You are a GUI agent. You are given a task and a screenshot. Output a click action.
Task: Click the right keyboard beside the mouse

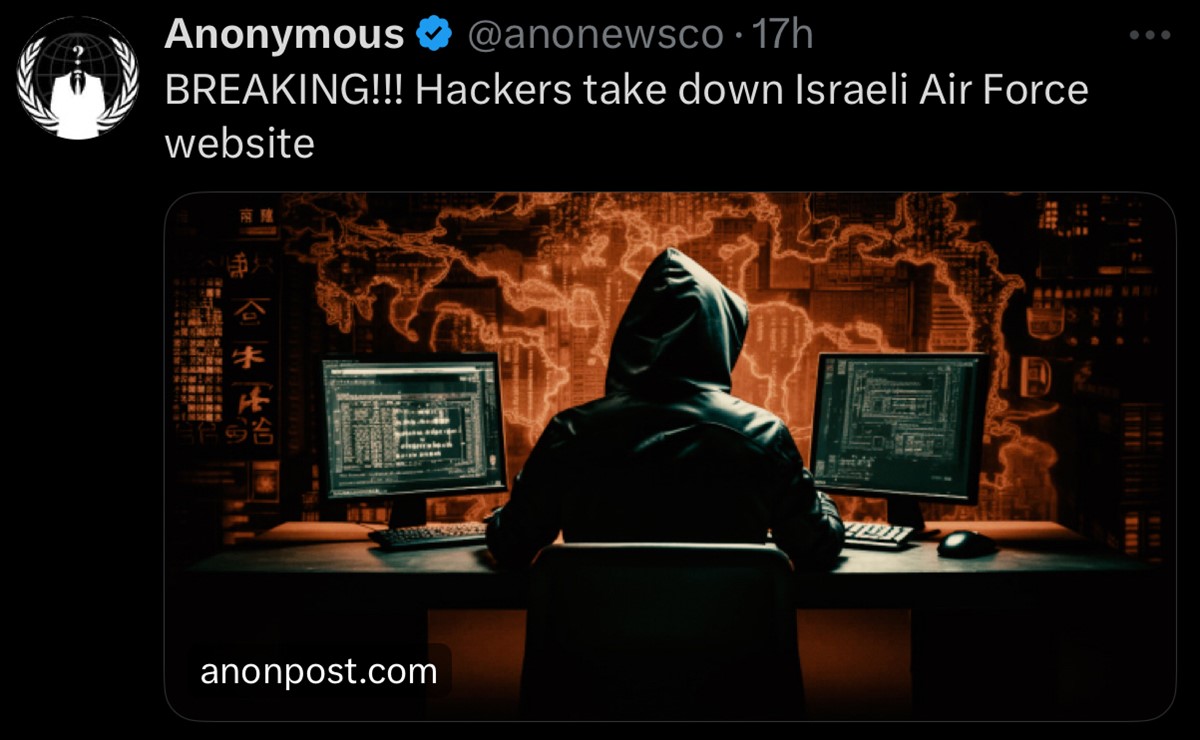click(x=877, y=534)
